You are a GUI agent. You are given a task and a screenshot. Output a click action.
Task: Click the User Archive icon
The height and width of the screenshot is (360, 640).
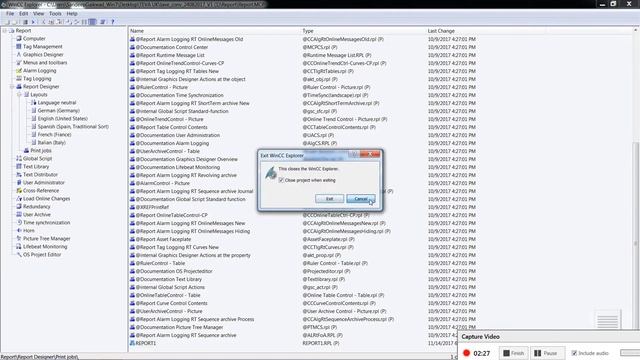point(19,215)
